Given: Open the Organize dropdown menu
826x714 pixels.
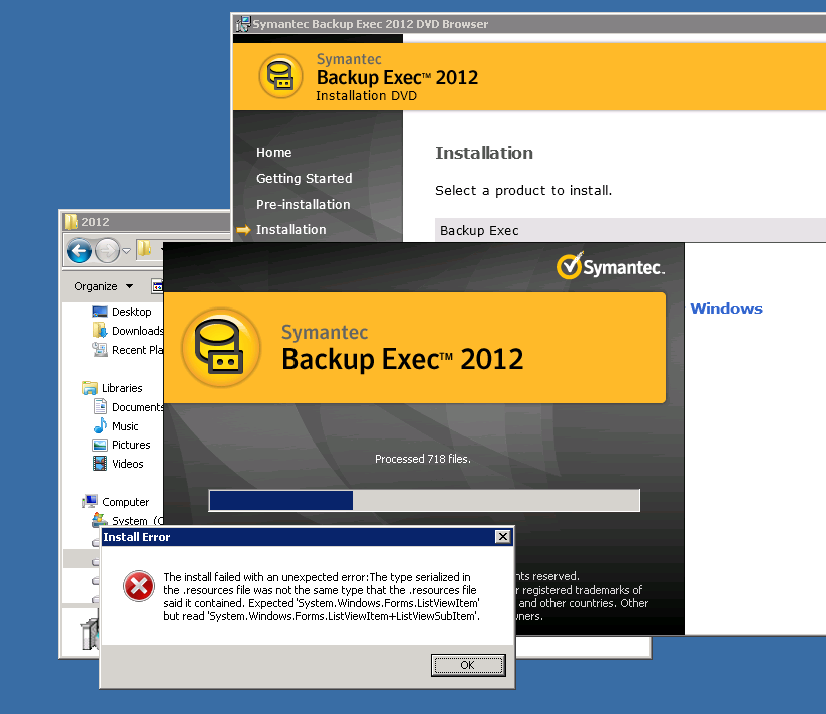Looking at the screenshot, I should [x=103, y=286].
